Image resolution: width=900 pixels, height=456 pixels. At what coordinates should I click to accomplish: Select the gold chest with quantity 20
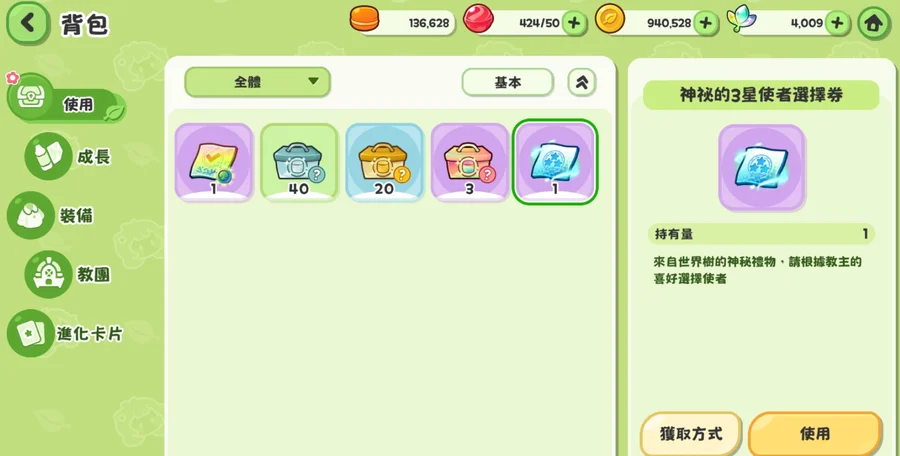point(384,163)
